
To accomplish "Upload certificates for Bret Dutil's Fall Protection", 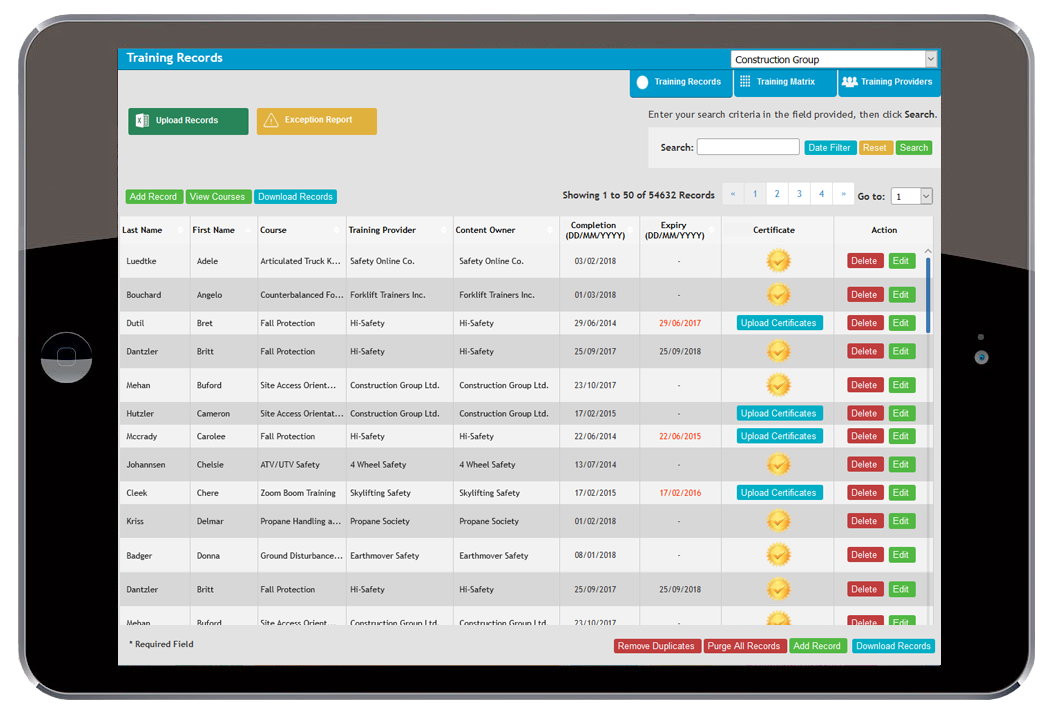I will [779, 322].
